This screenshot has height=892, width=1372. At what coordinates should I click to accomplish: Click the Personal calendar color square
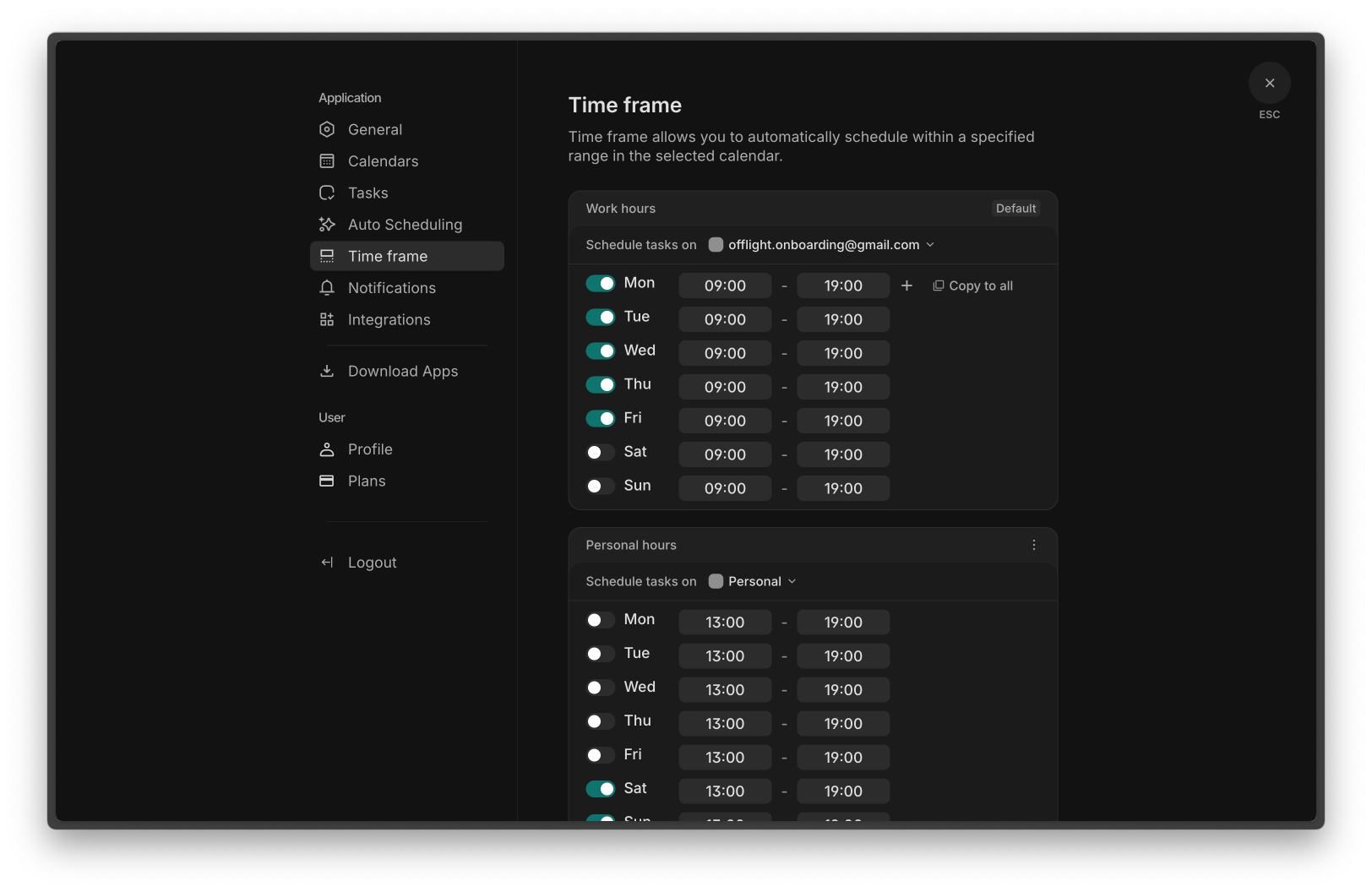coord(716,581)
